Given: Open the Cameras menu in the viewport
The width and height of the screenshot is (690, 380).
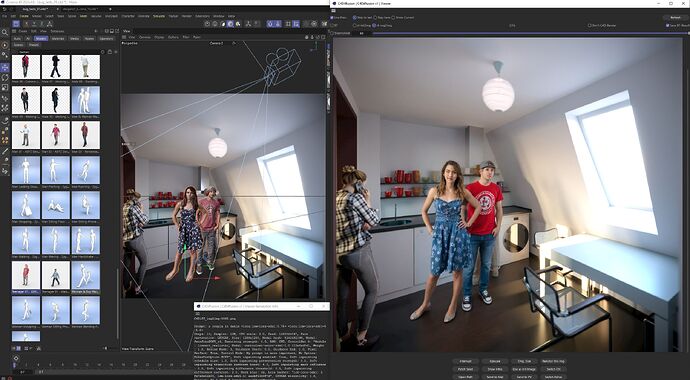Looking at the screenshot, I should point(145,37).
